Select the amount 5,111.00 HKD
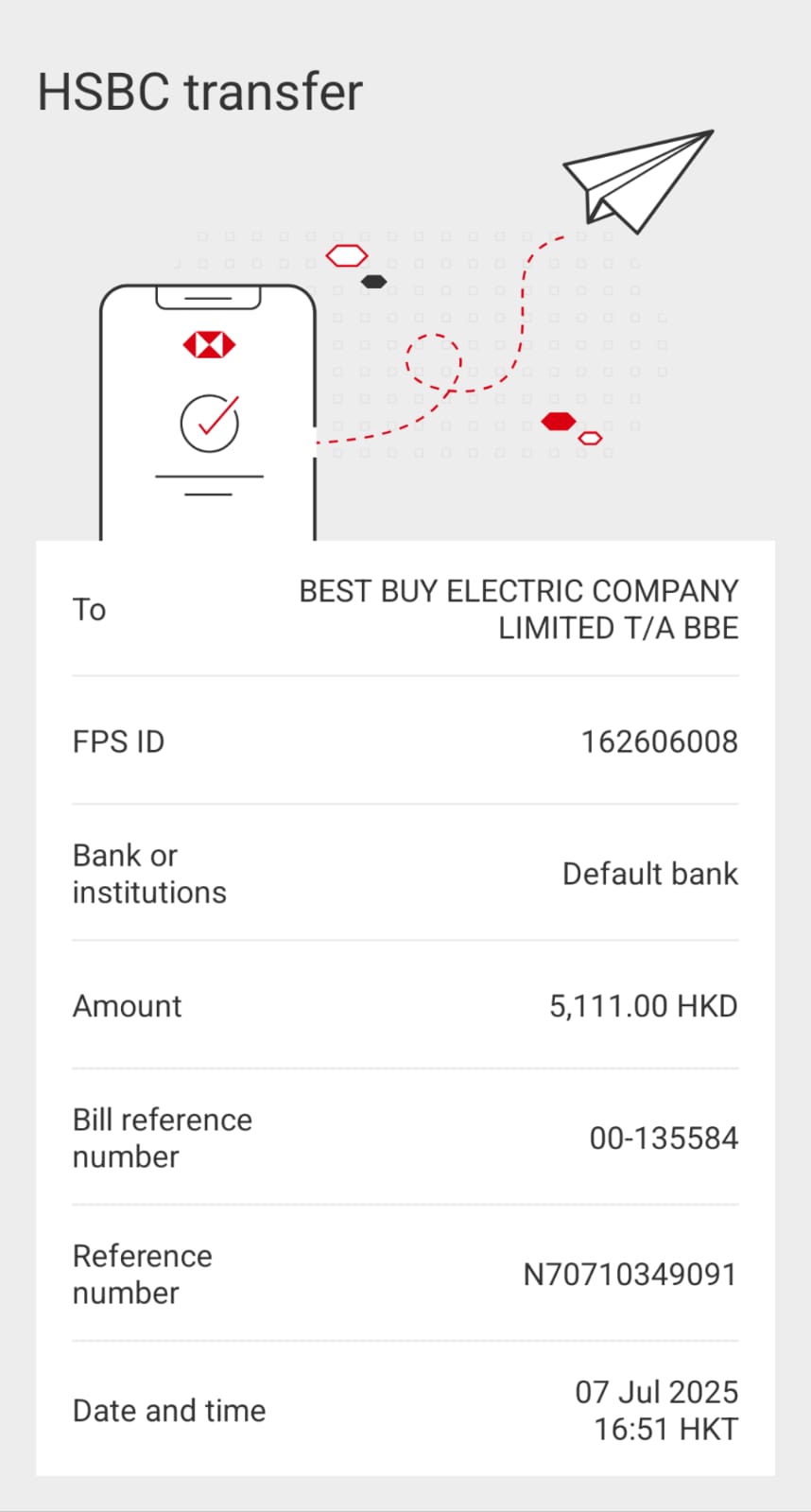The width and height of the screenshot is (811, 1512). click(643, 1006)
